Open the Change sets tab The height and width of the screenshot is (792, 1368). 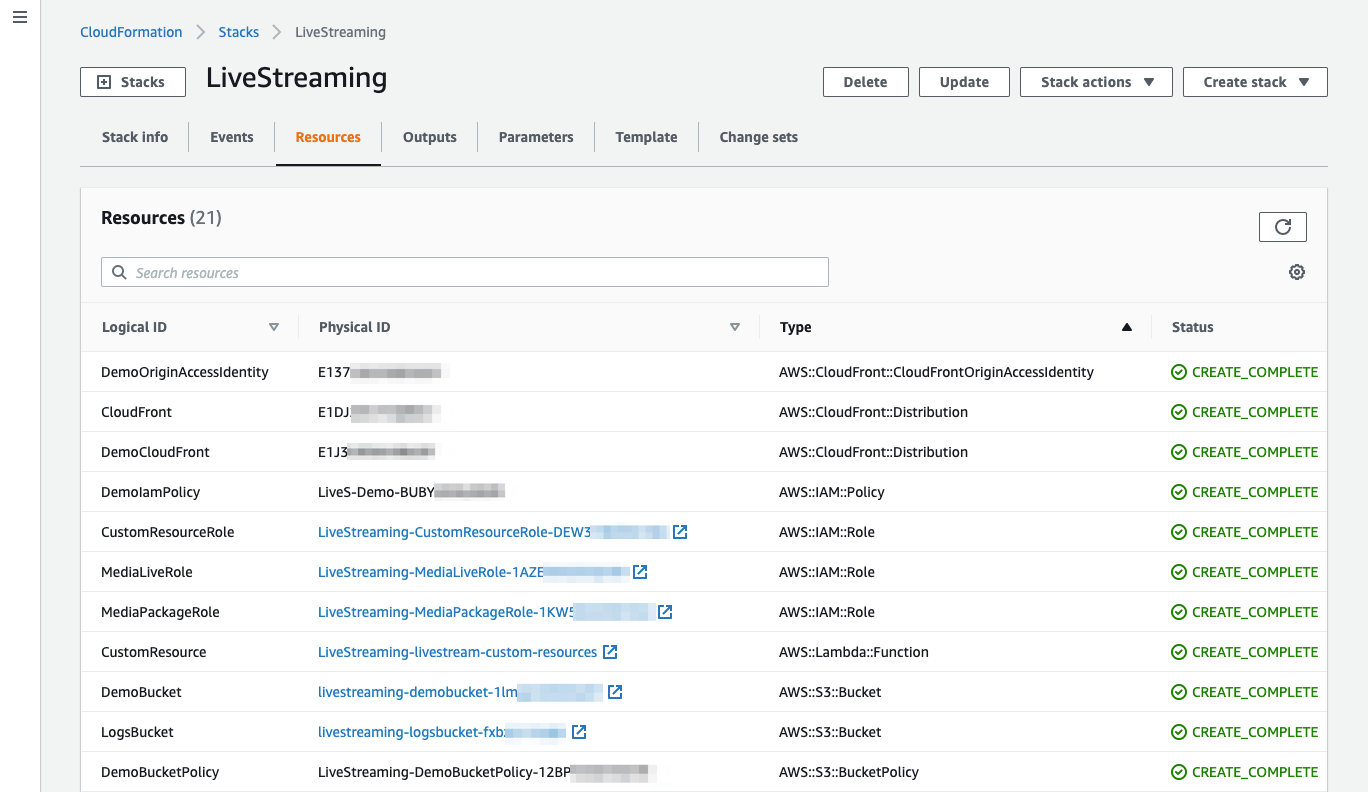[759, 137]
